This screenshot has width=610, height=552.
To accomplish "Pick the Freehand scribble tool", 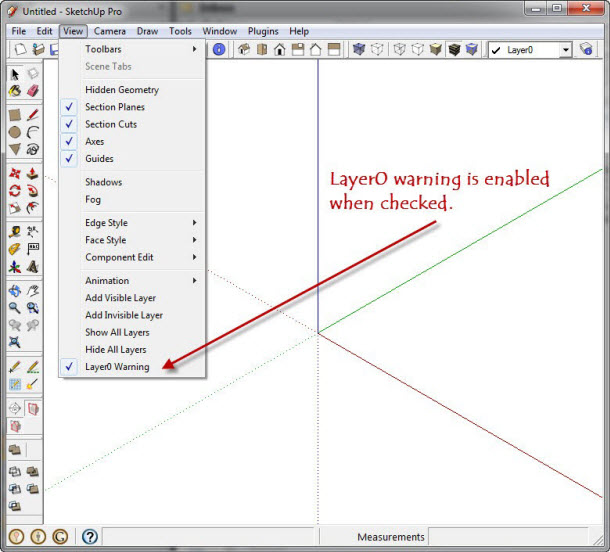I will point(33,149).
